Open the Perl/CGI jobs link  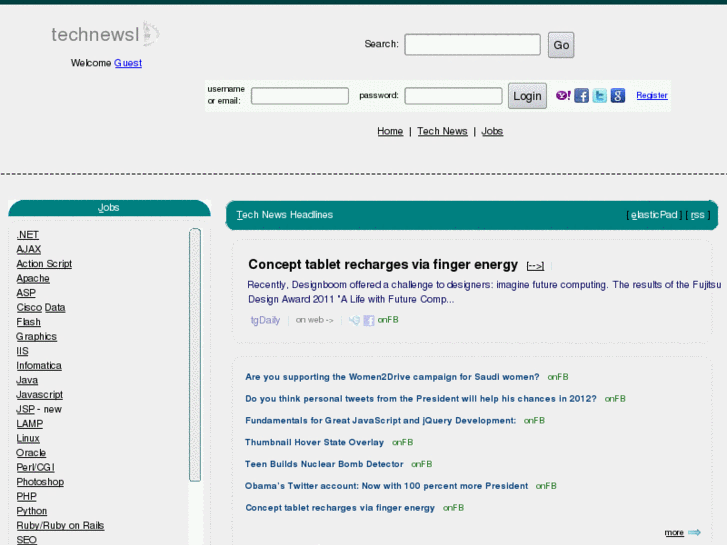click(x=35, y=467)
